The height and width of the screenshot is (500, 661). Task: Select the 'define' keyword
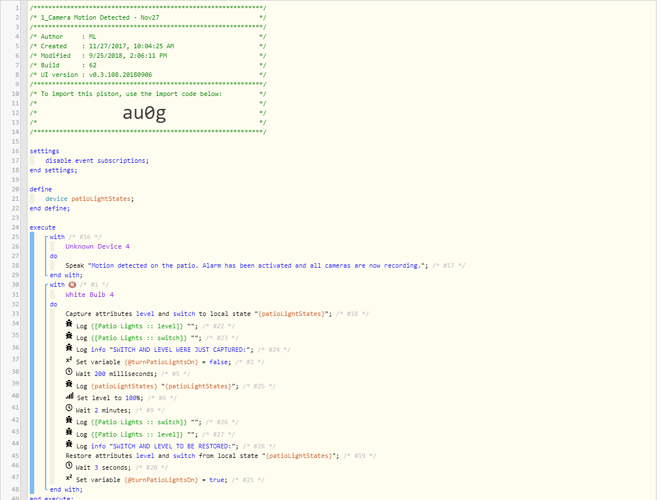coord(41,189)
